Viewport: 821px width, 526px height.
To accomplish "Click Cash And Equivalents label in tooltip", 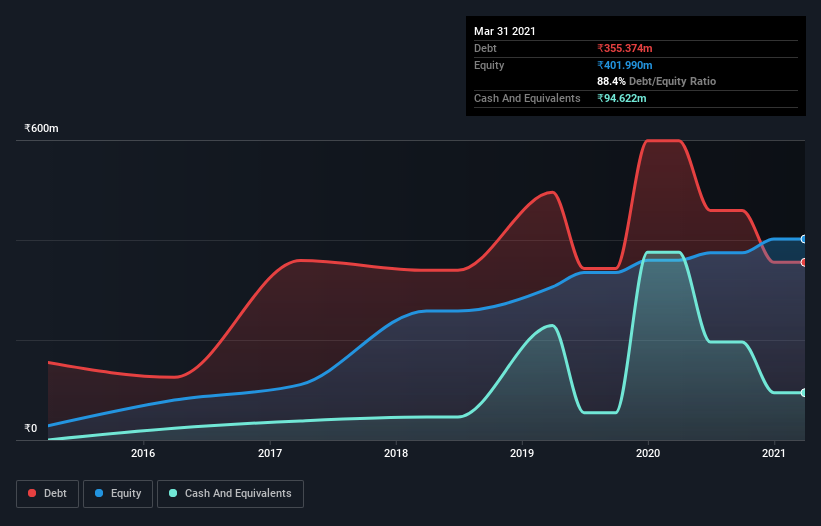I will 527,98.
